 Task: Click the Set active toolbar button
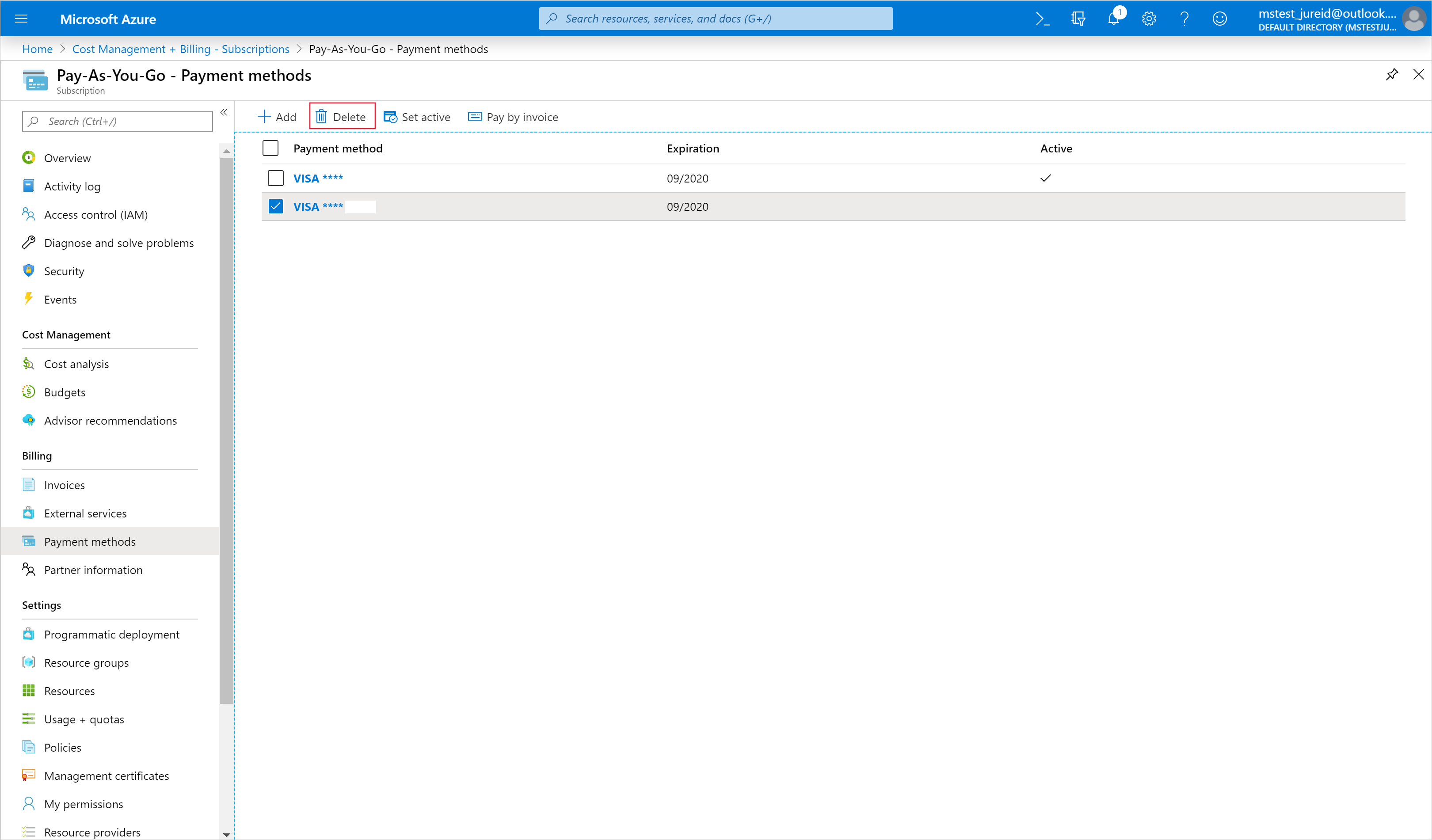point(417,117)
